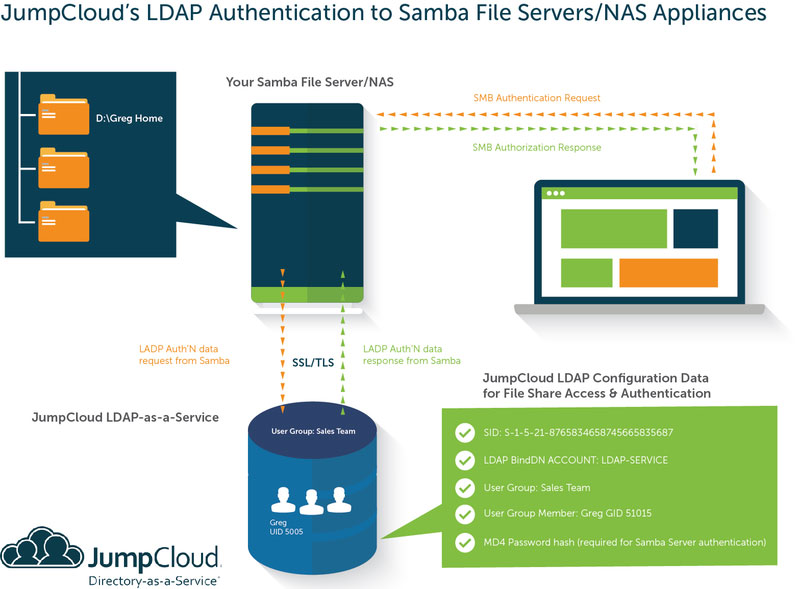Click the User Group Member Greg checkmark
The width and height of the screenshot is (800, 589).
click(464, 515)
